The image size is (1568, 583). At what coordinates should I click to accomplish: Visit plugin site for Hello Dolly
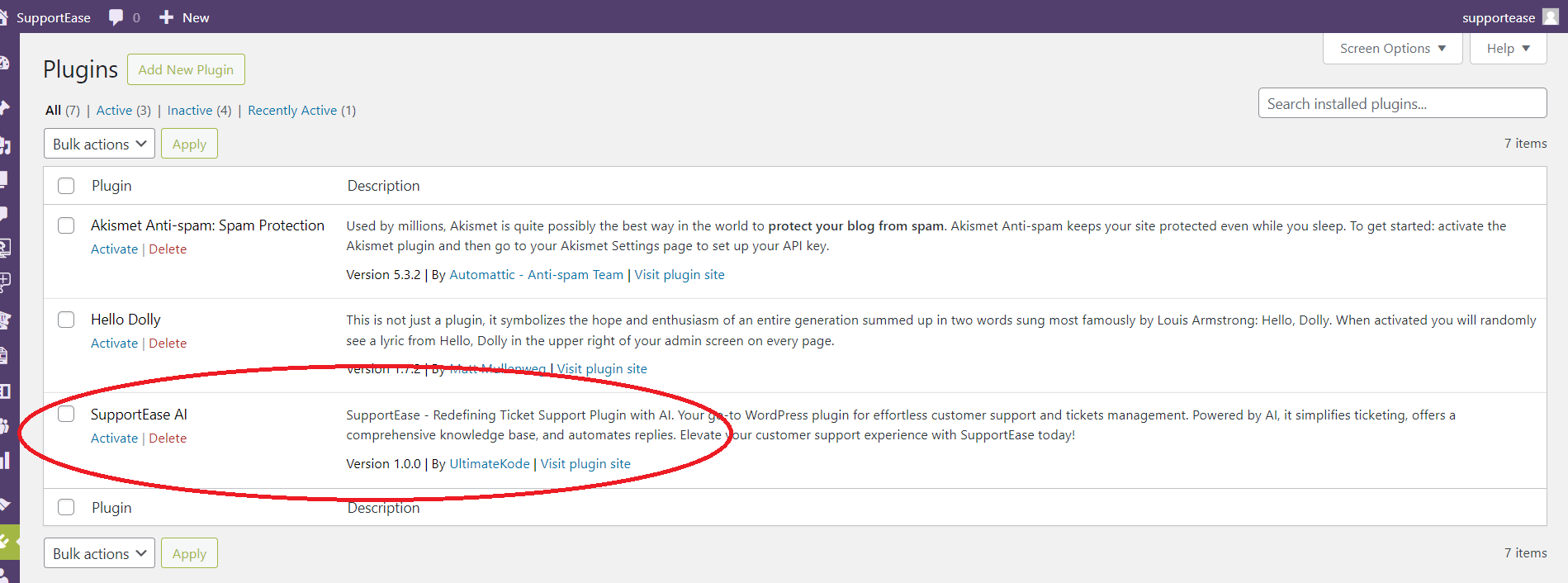pyautogui.click(x=602, y=369)
